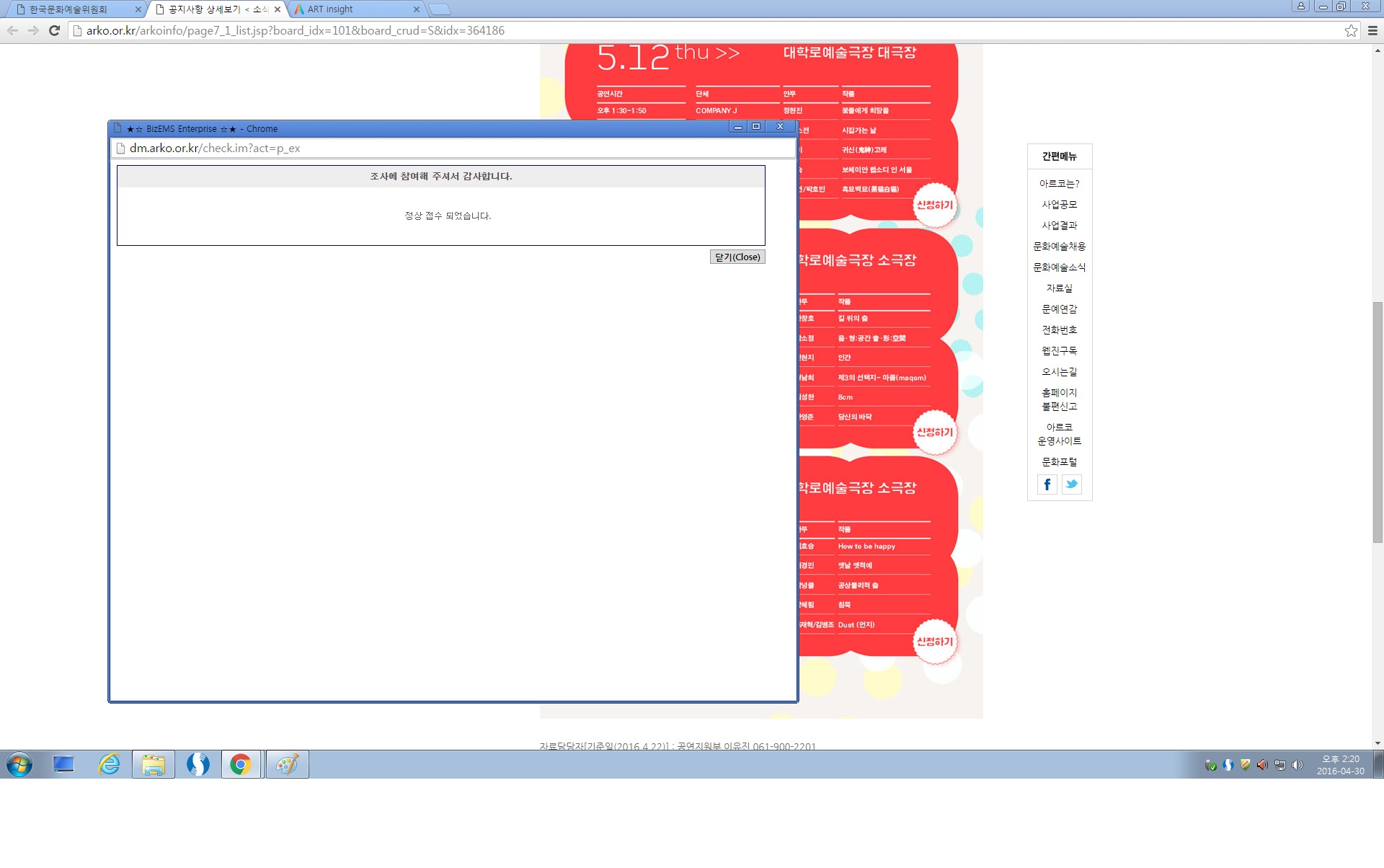1384x868 pixels.
Task: Open Internet Explorer from the taskbar
Action: pos(109,764)
